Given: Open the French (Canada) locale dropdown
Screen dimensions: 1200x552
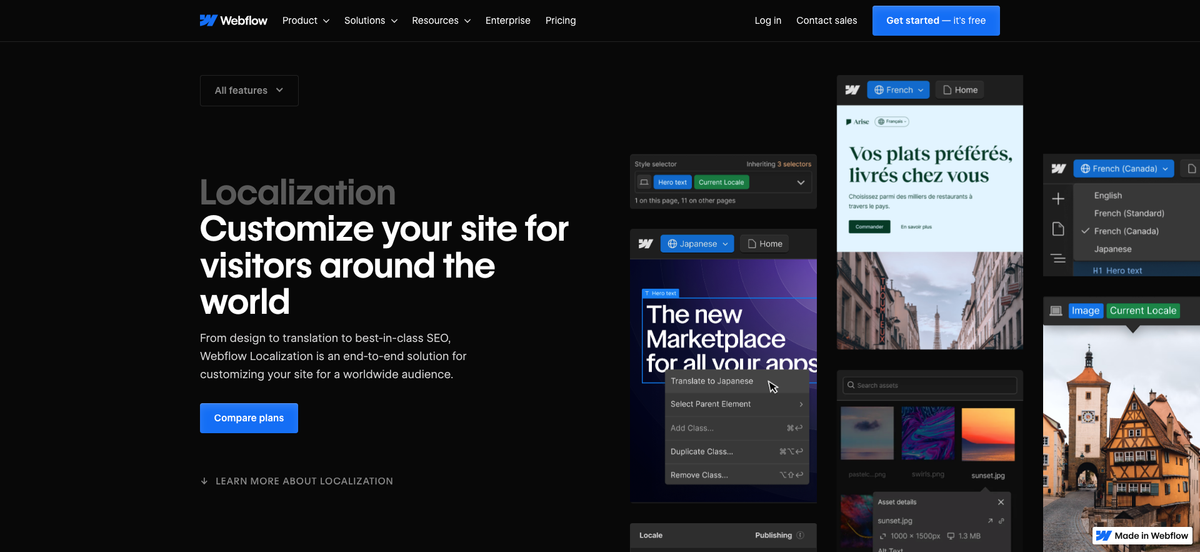Looking at the screenshot, I should click(x=1123, y=169).
